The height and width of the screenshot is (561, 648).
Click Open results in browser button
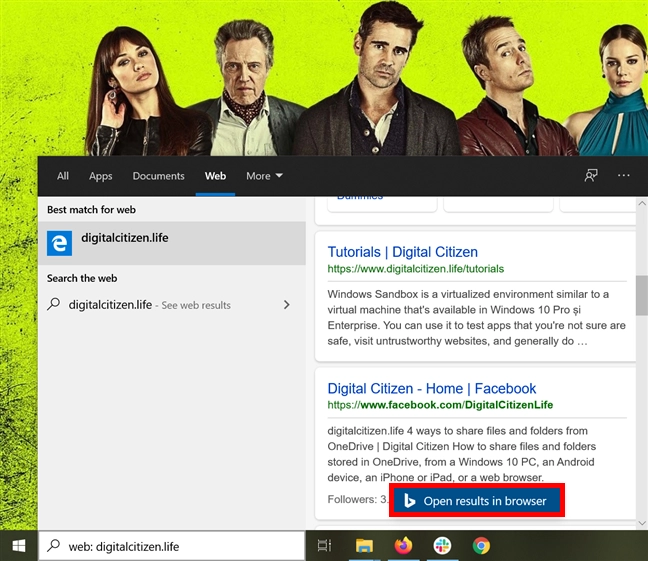click(x=477, y=501)
